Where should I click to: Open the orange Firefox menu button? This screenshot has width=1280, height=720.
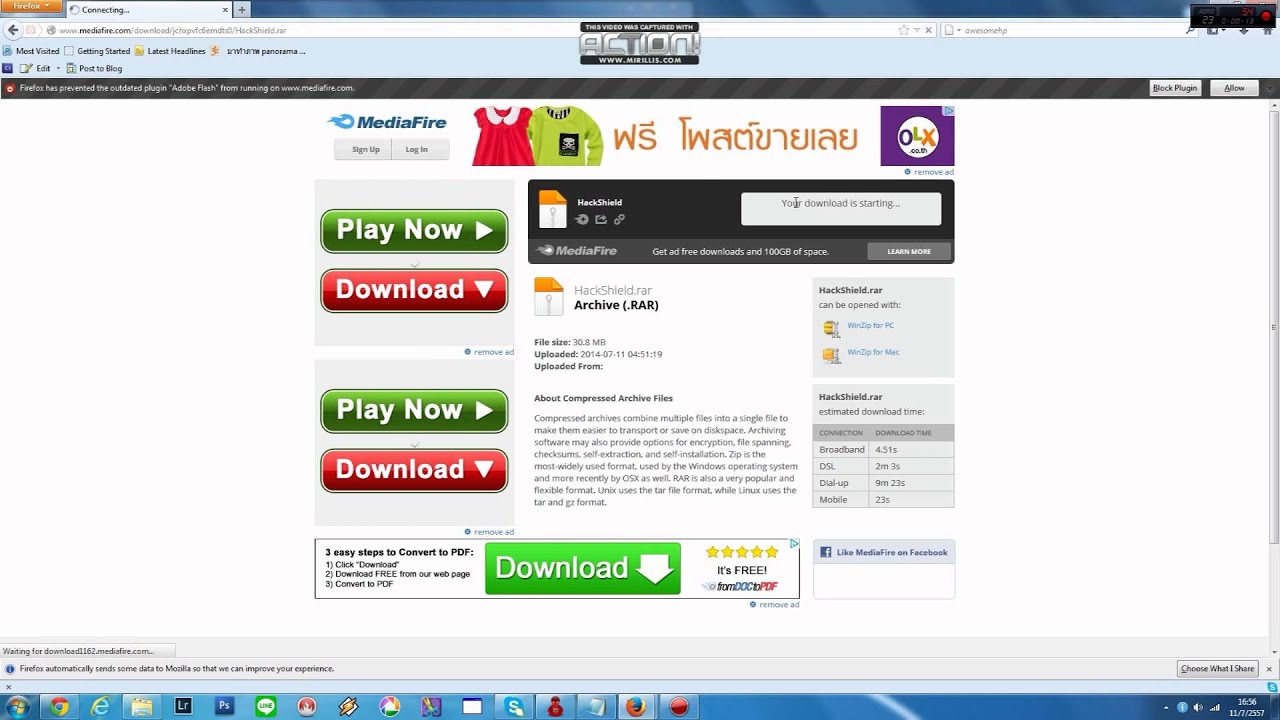coord(31,6)
